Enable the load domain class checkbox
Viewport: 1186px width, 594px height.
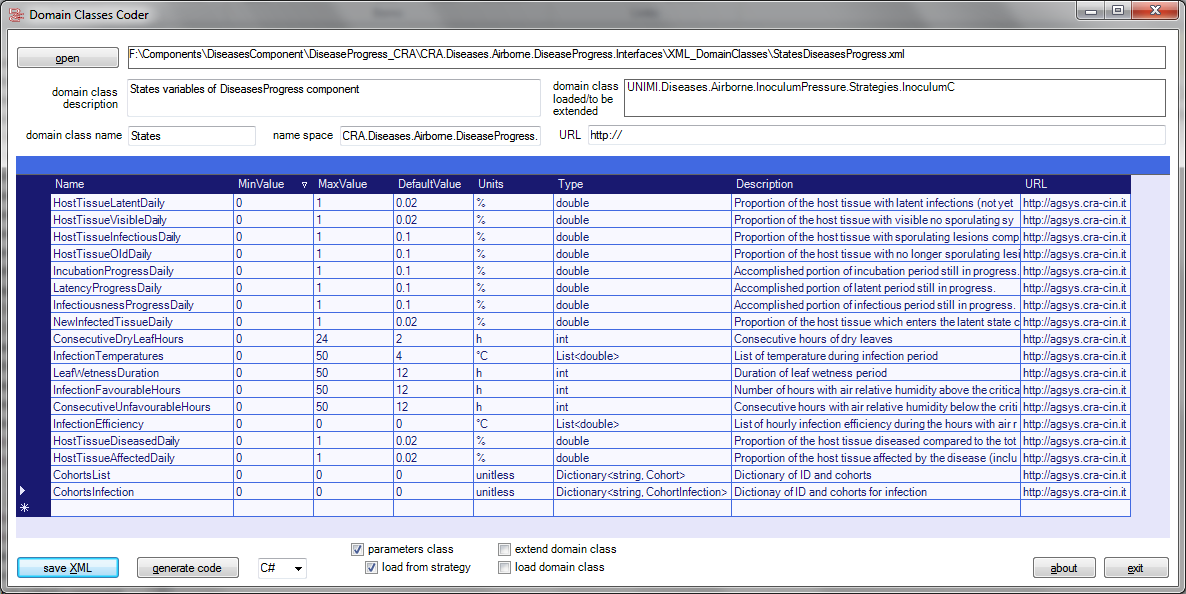[x=505, y=568]
